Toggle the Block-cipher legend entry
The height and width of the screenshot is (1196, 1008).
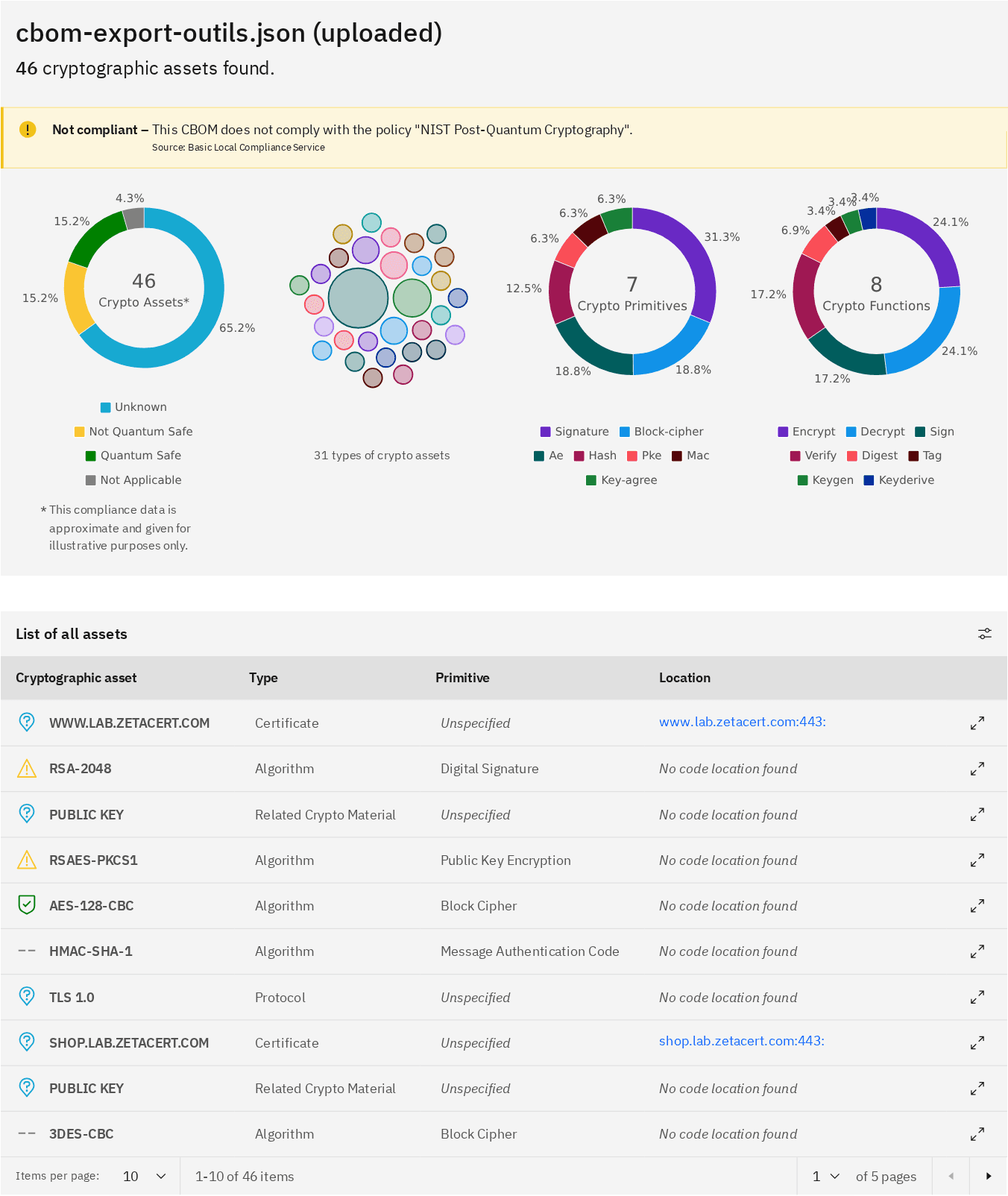[661, 432]
